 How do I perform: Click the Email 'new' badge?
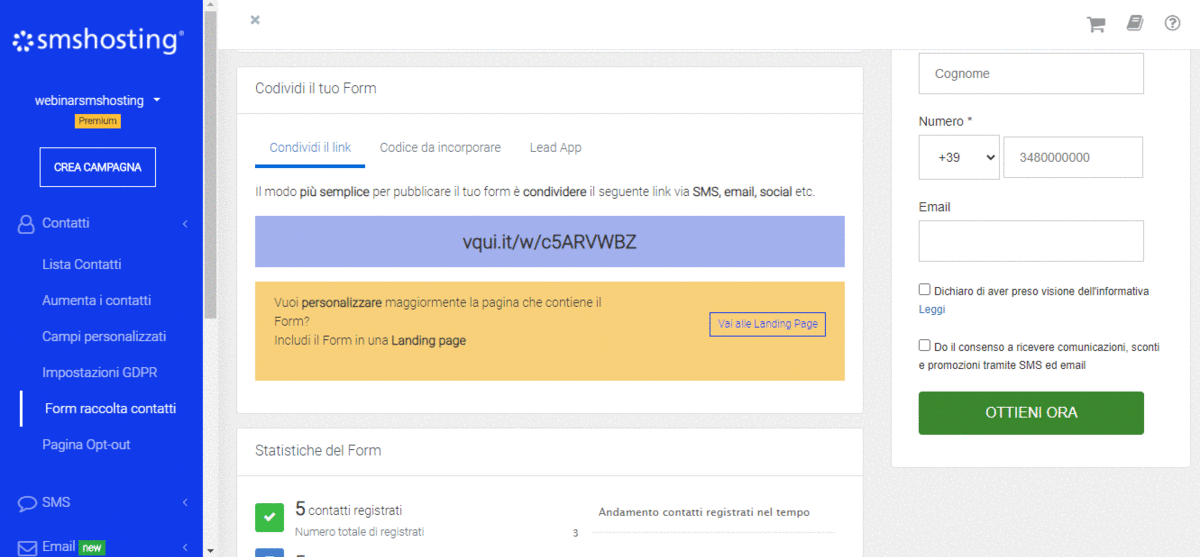pos(93,548)
